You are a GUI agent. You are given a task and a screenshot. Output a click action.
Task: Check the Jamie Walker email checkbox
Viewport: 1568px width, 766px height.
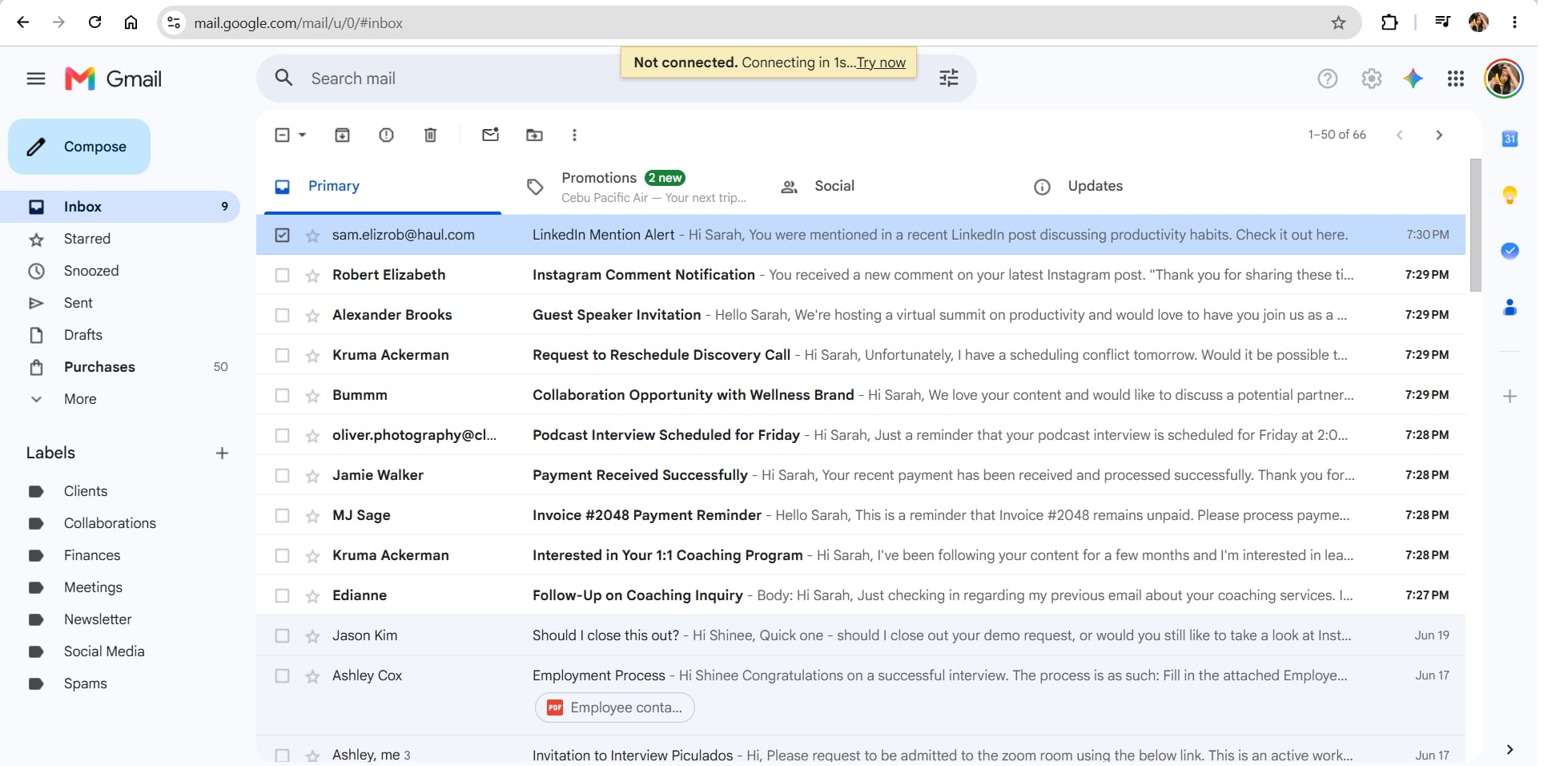[x=282, y=476]
